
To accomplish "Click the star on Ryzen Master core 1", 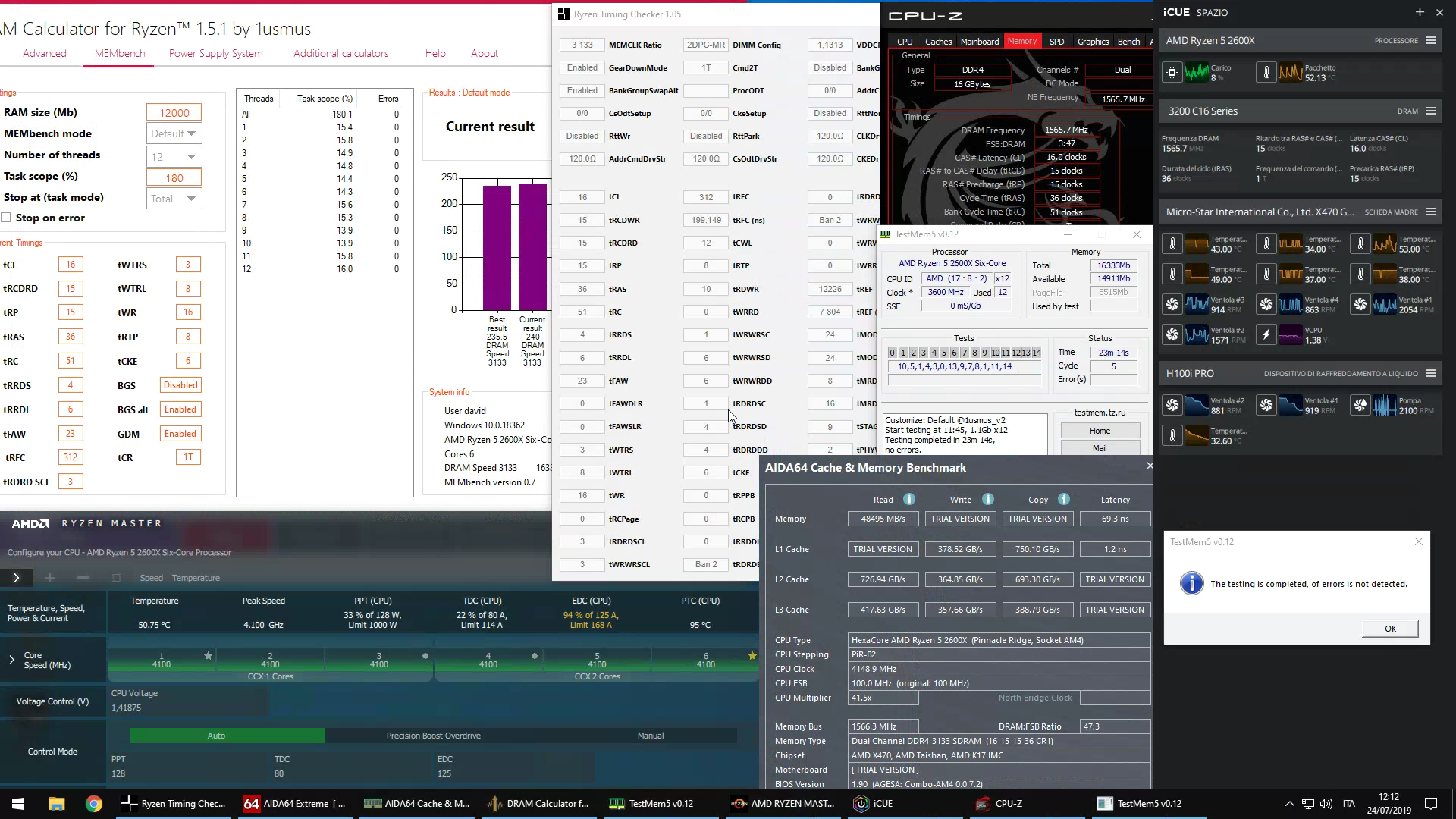I will (x=208, y=655).
